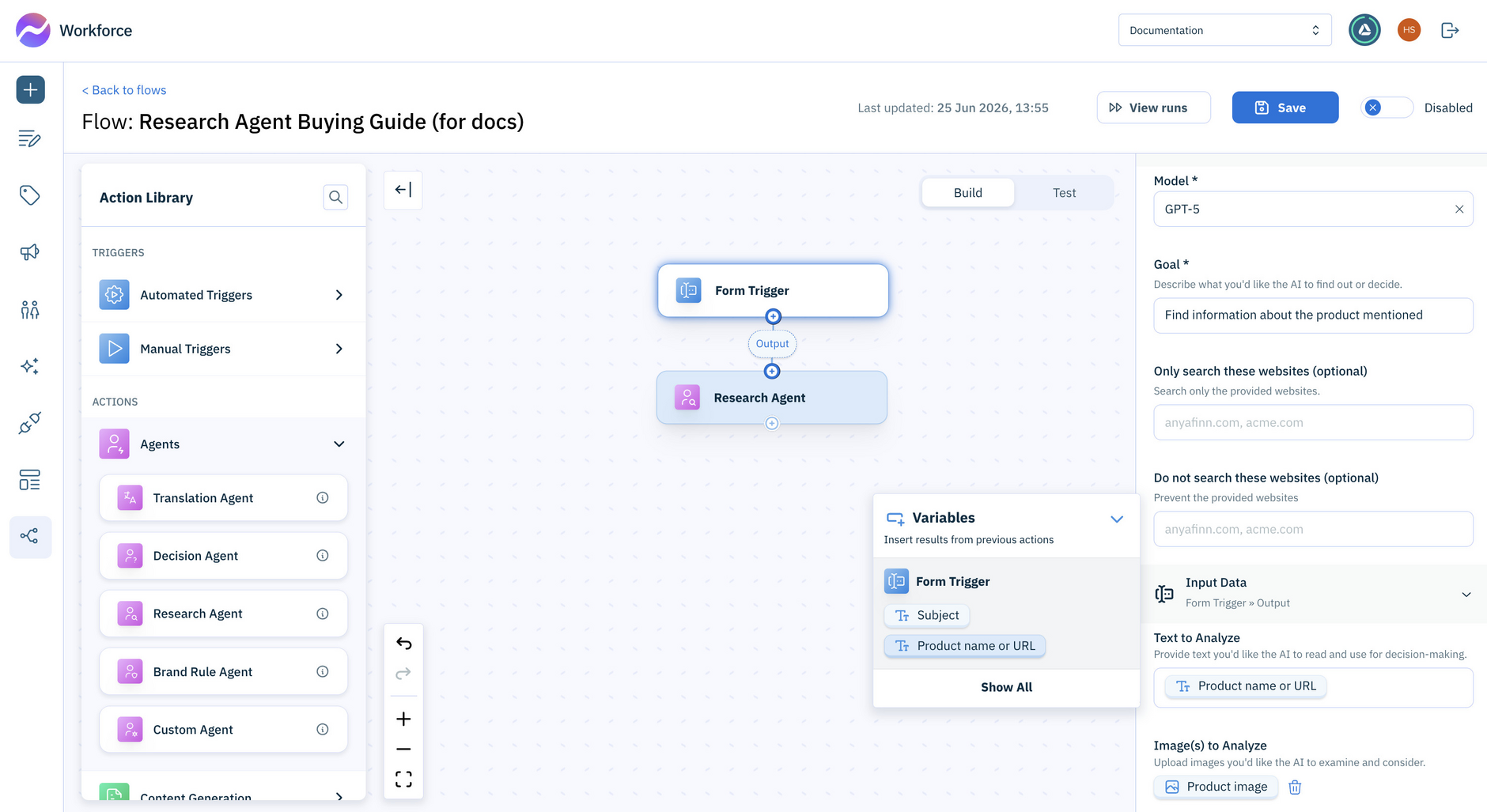This screenshot has height=812, width=1487.
Task: Open the HS user avatar
Action: 1409,30
